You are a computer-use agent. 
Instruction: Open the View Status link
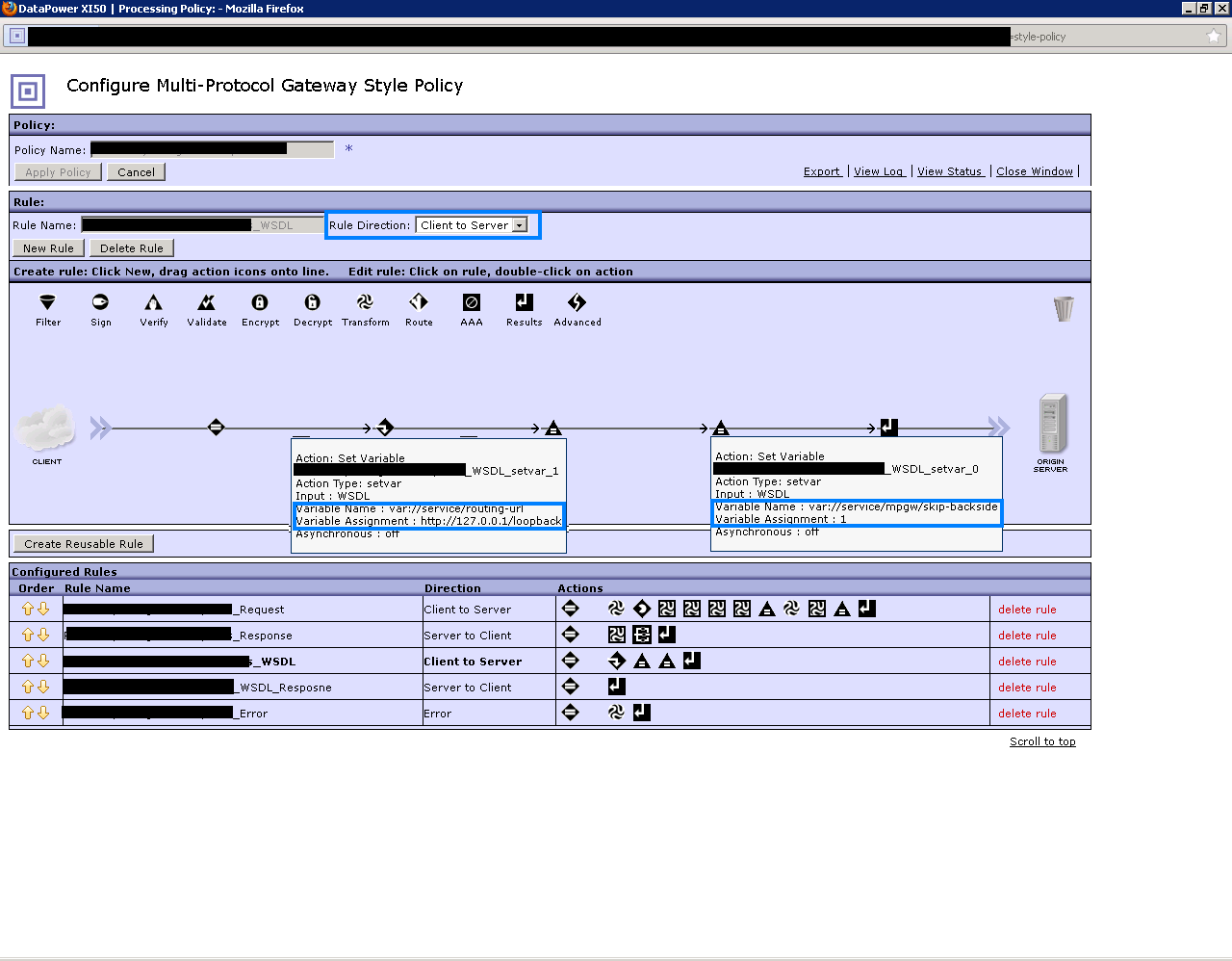pyautogui.click(x=950, y=171)
